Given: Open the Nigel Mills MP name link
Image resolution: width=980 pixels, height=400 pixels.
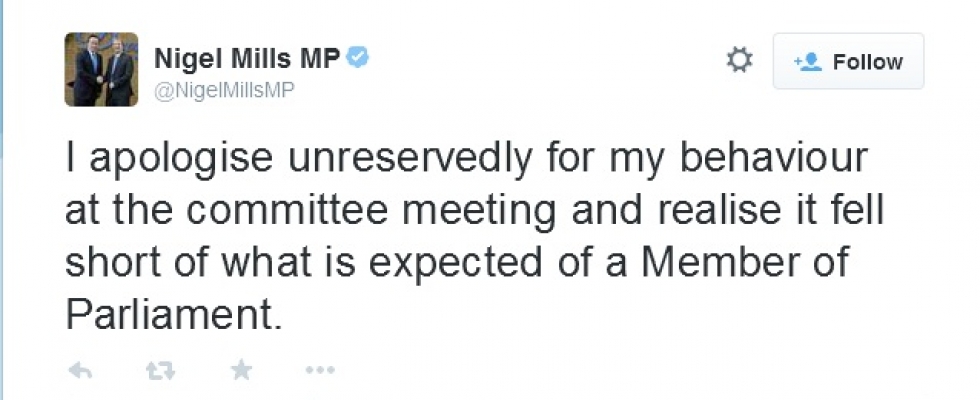Looking at the screenshot, I should pyautogui.click(x=246, y=60).
